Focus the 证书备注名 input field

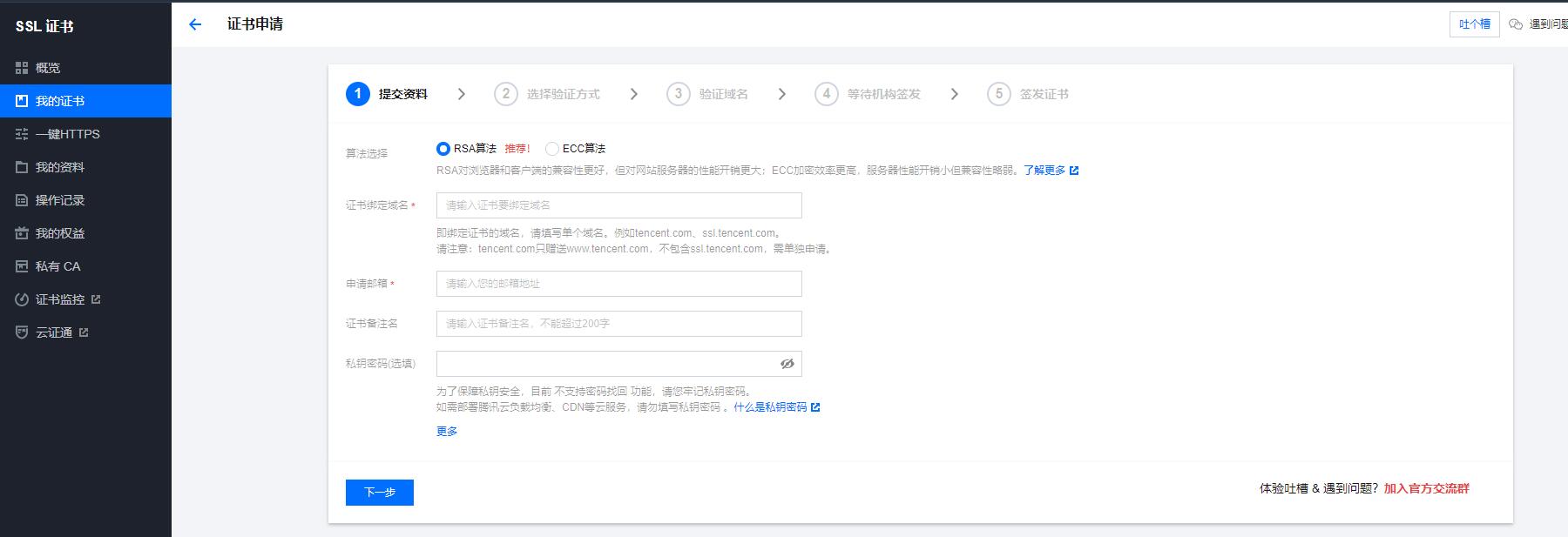pyautogui.click(x=619, y=324)
